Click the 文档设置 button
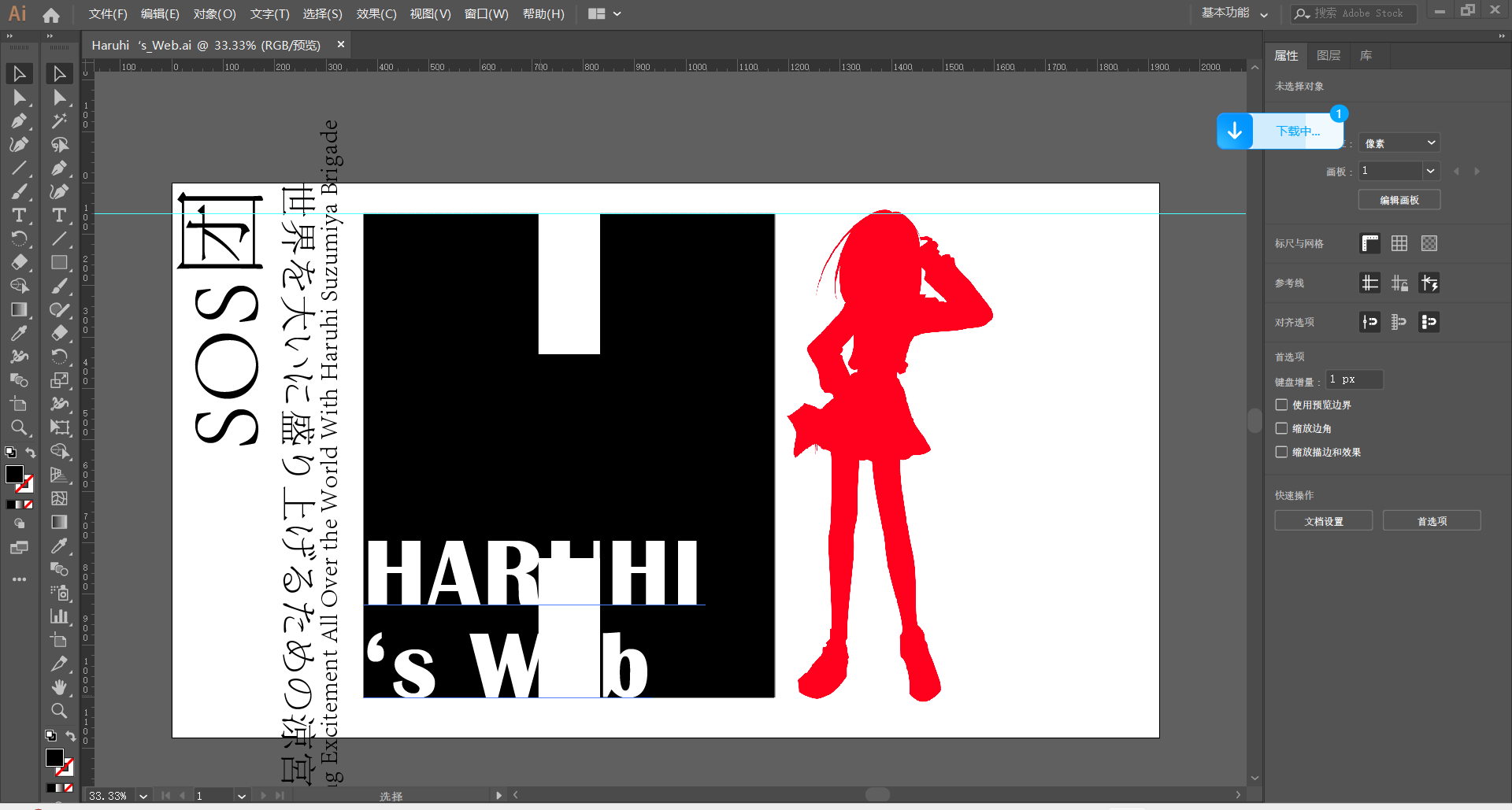 (1324, 521)
